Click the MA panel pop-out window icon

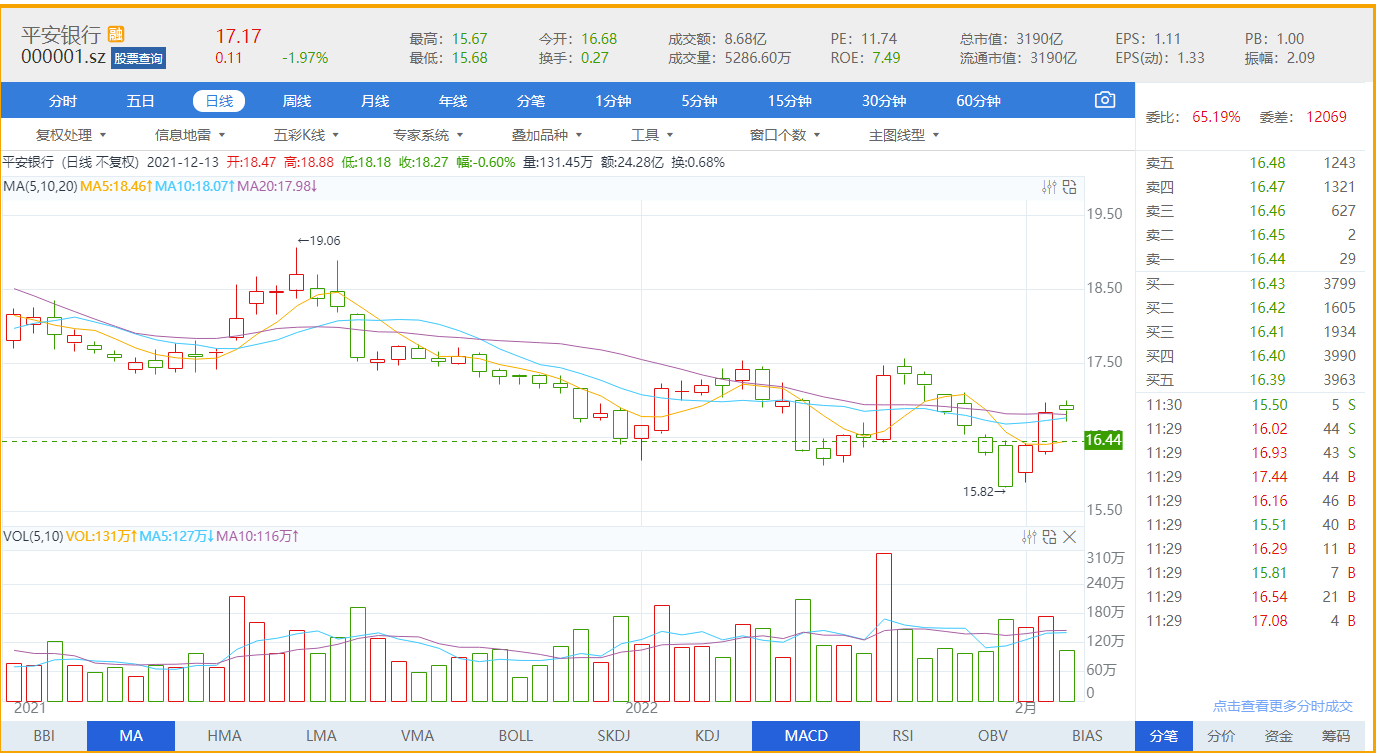[1069, 187]
